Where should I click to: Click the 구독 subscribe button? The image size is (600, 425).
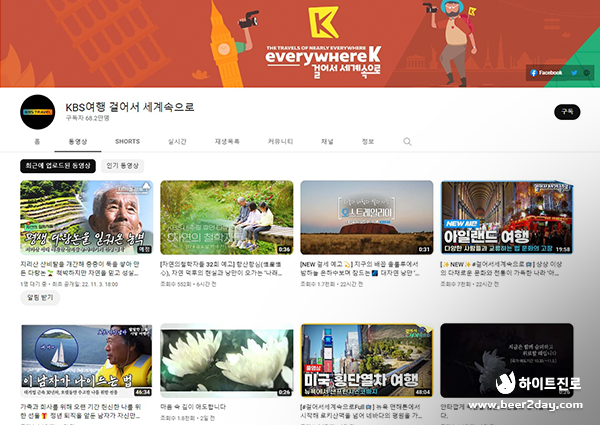tap(567, 112)
